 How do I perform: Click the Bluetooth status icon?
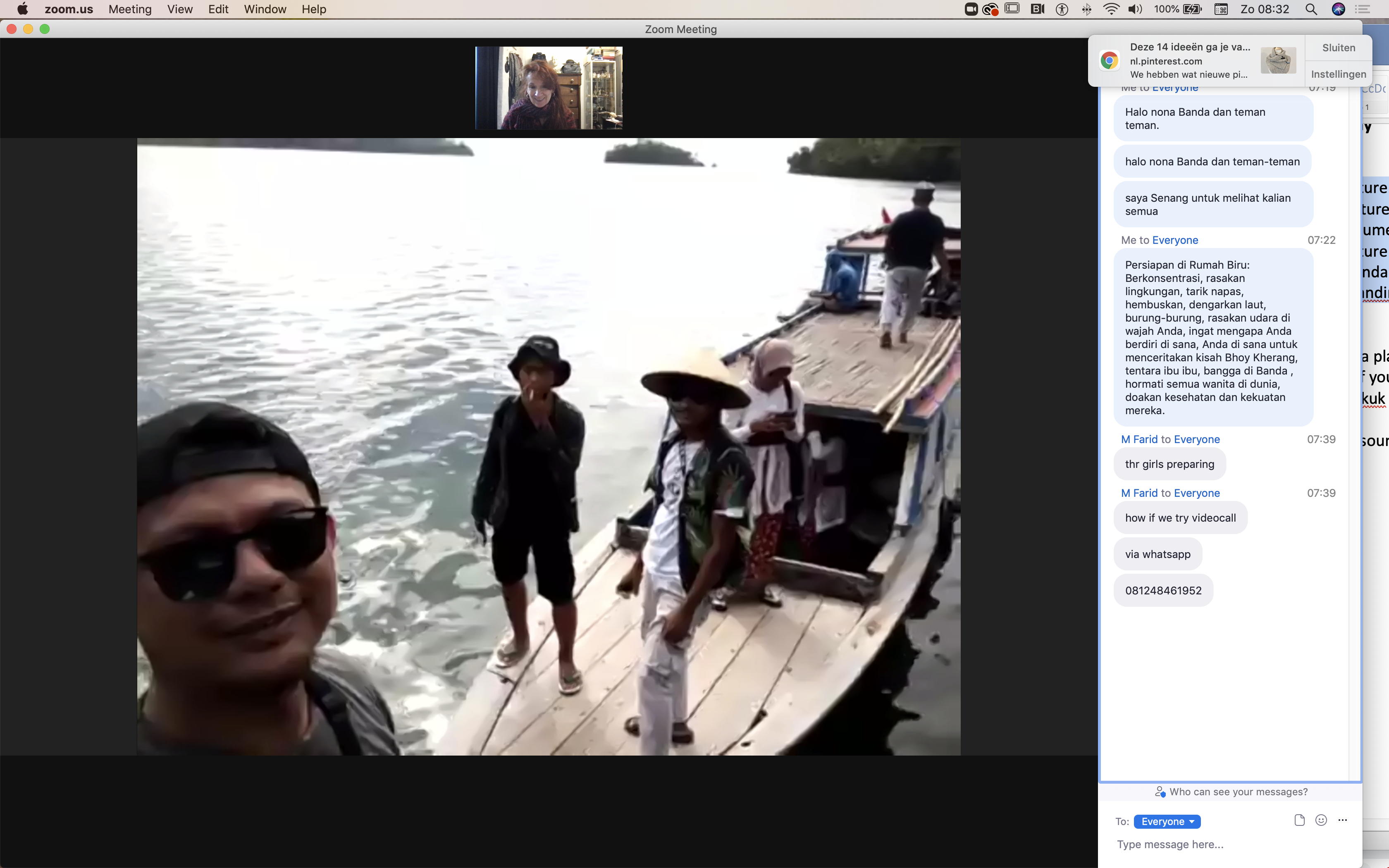1086,9
